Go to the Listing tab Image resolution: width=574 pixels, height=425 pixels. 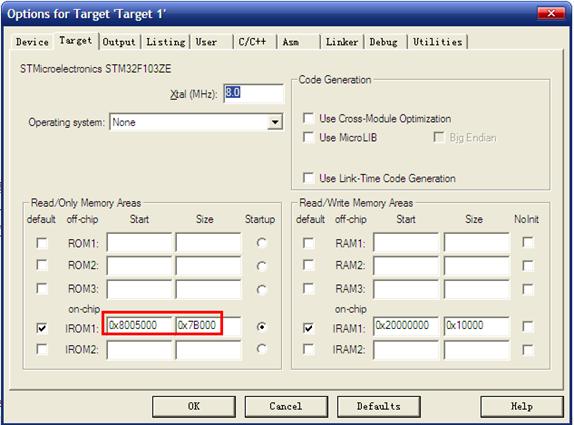(x=166, y=42)
